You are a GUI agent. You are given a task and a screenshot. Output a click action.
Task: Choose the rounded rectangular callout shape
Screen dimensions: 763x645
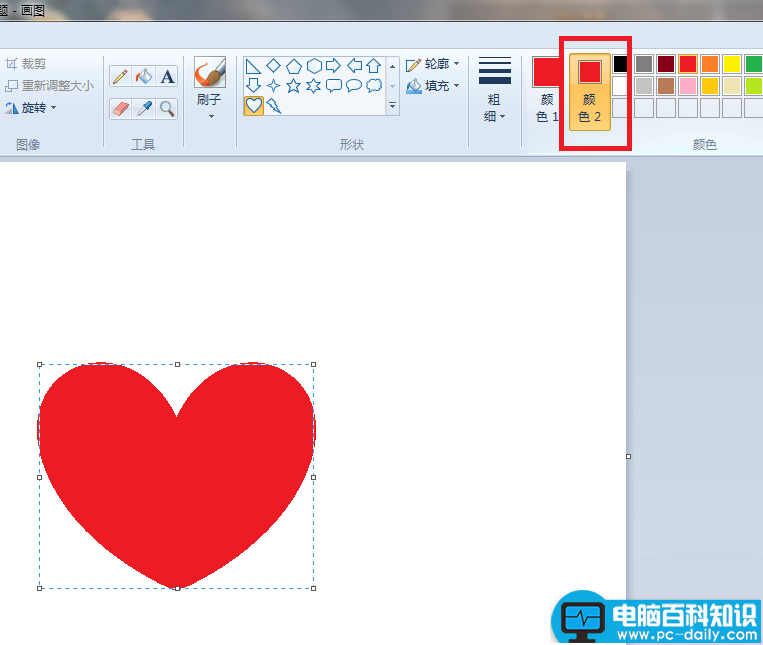[333, 86]
